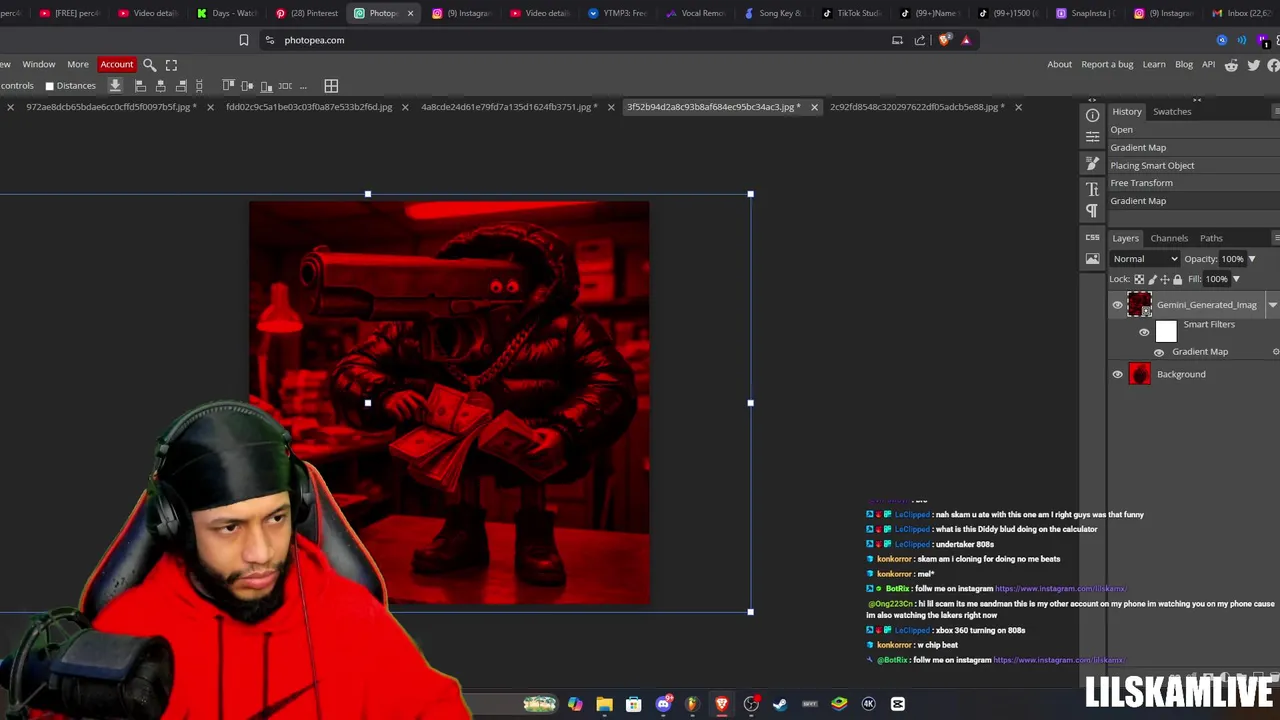The width and height of the screenshot is (1280, 720).
Task: Open the blend mode Normal dropdown
Action: pyautogui.click(x=1145, y=259)
